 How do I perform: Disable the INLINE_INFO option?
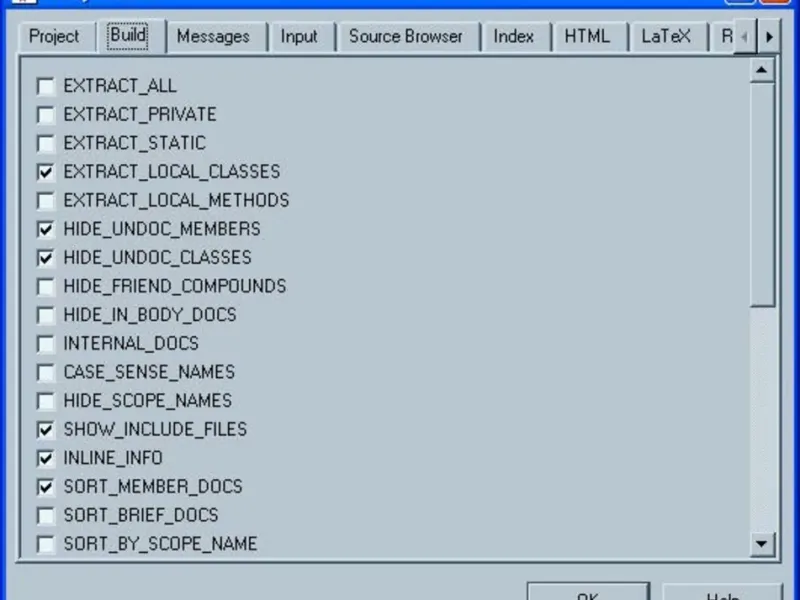[46, 458]
